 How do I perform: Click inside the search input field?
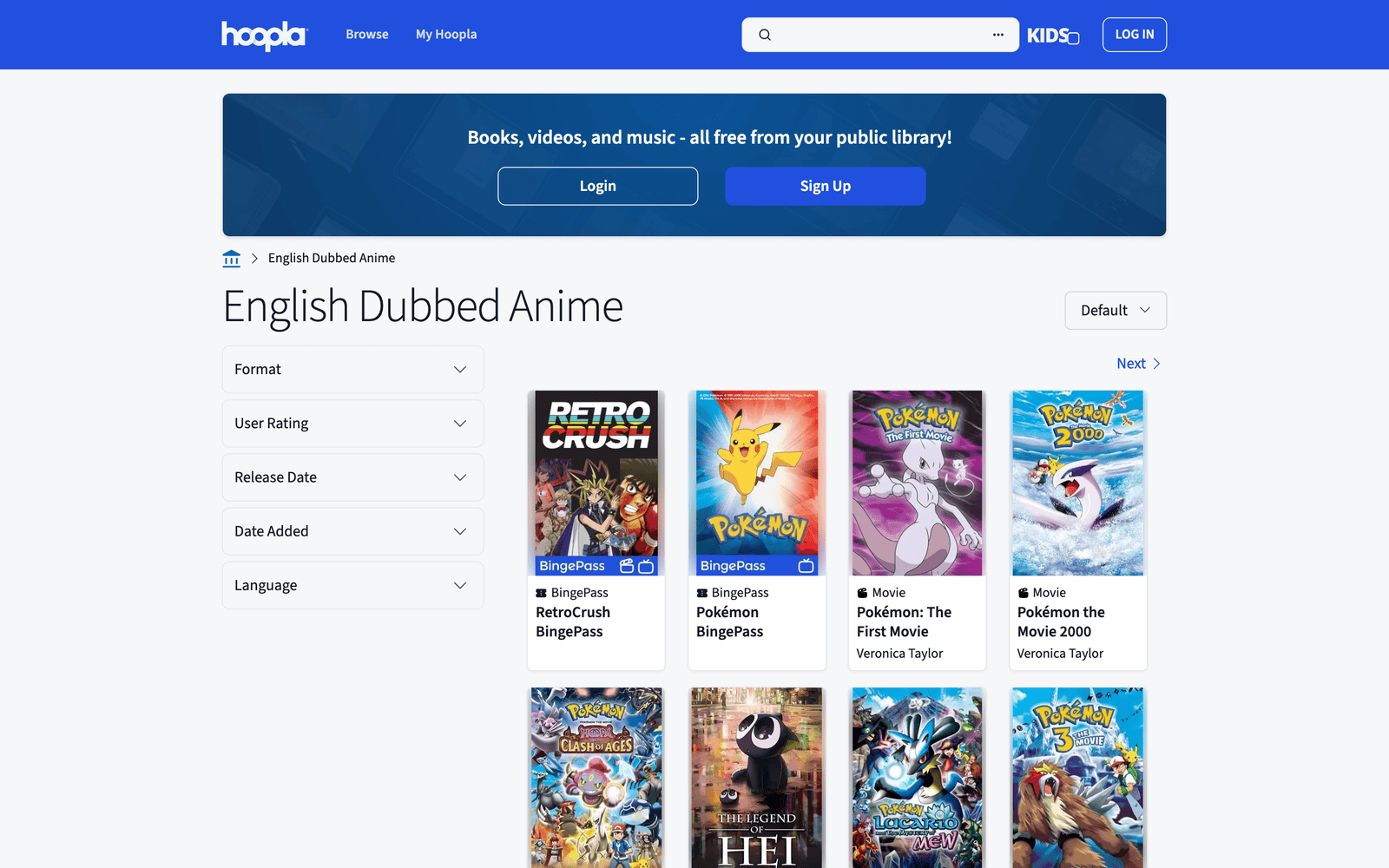pos(880,35)
